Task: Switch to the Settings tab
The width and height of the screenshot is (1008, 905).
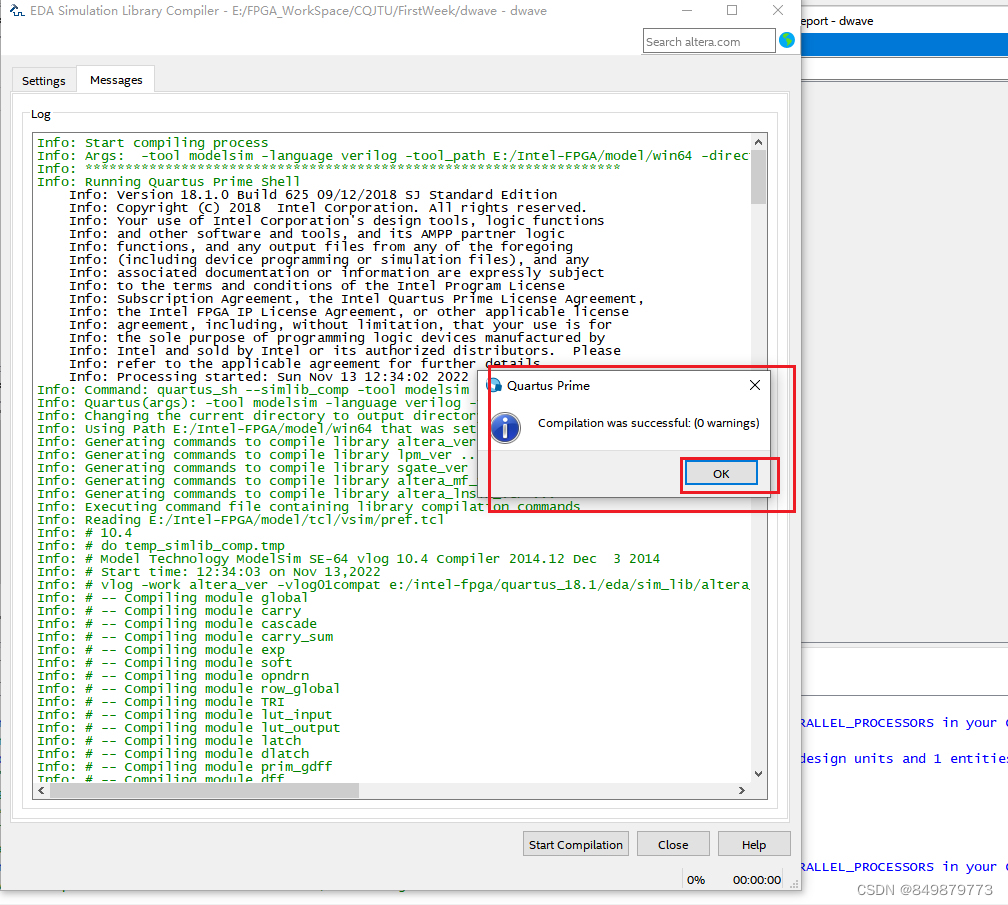Action: [x=44, y=81]
